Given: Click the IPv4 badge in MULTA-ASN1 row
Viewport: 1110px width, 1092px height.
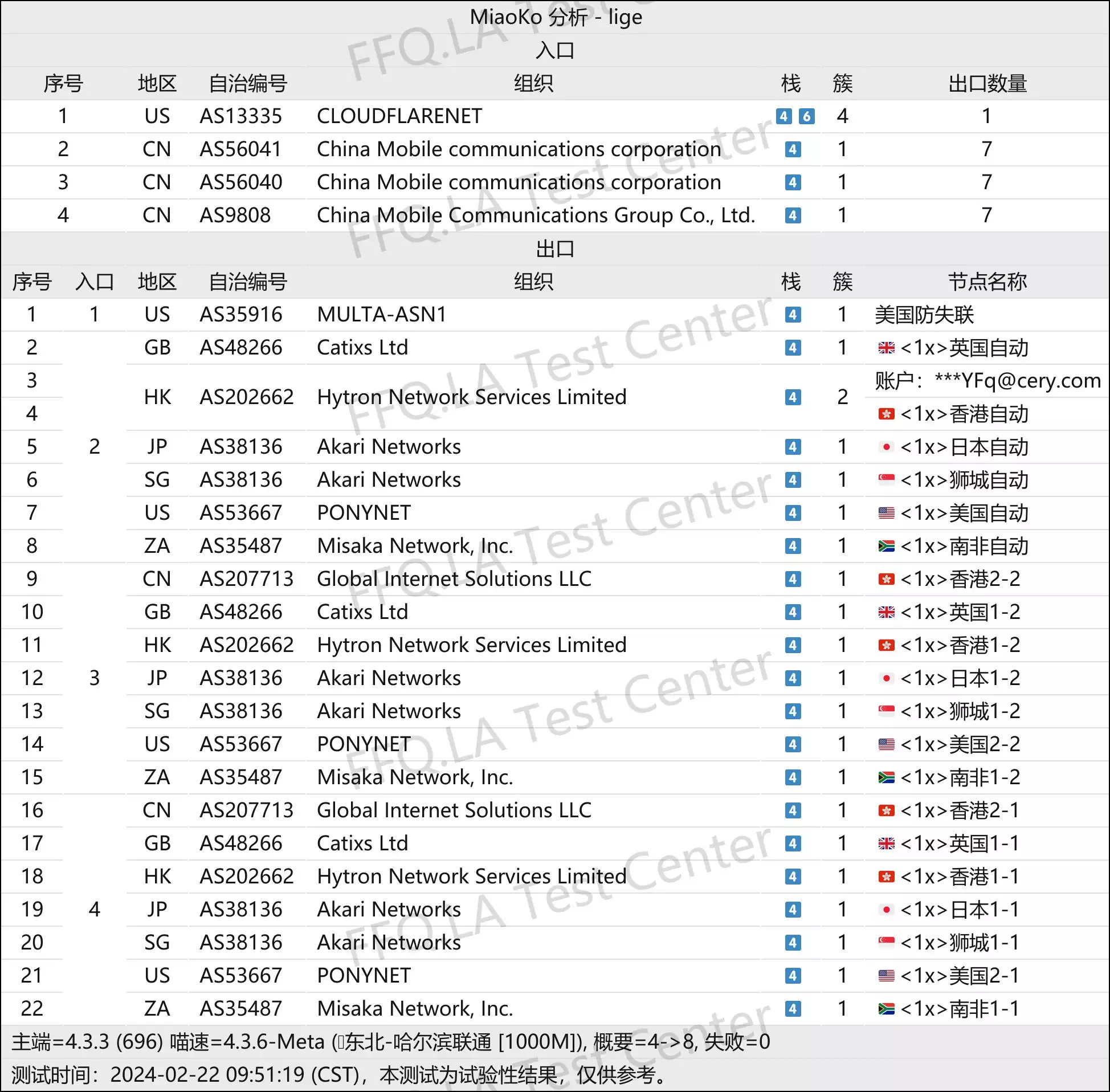Looking at the screenshot, I should pyautogui.click(x=793, y=314).
